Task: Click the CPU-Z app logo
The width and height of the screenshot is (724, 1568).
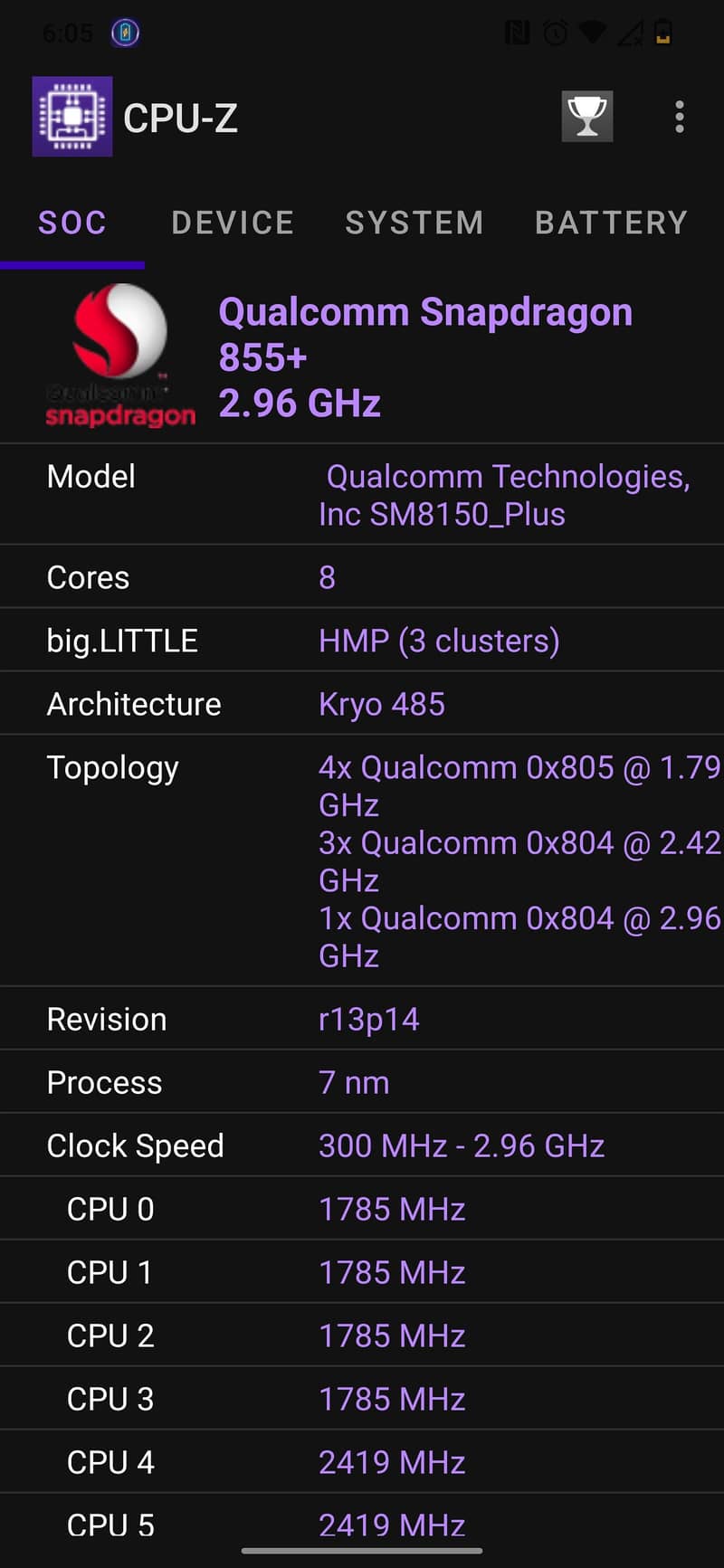Action: pos(72,117)
